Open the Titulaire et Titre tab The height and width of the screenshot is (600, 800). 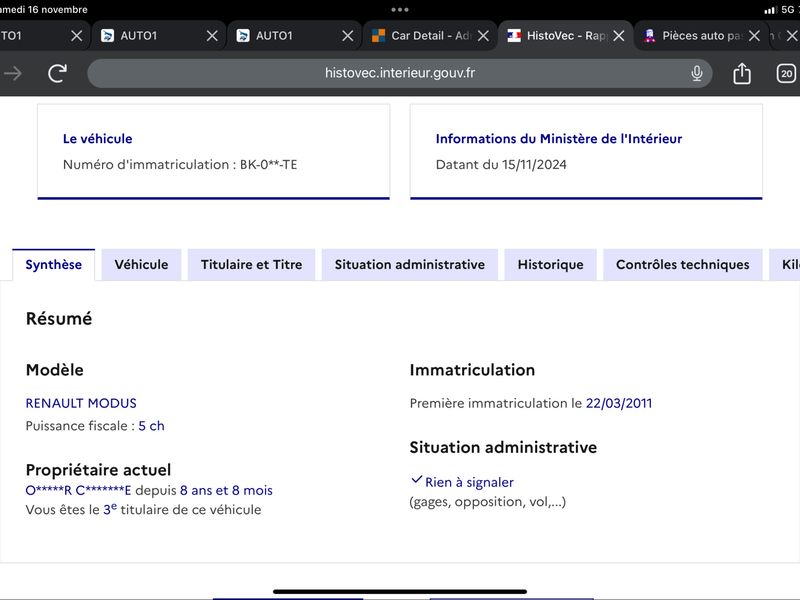click(x=252, y=265)
